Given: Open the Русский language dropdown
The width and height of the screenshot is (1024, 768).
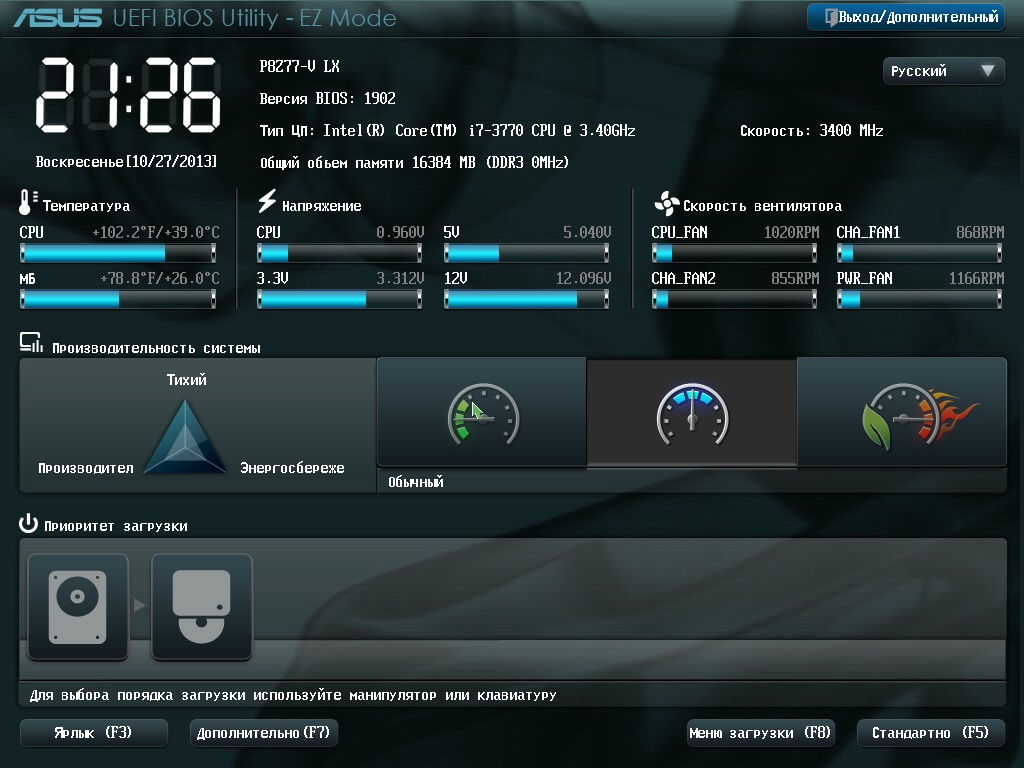Looking at the screenshot, I should click(x=944, y=71).
